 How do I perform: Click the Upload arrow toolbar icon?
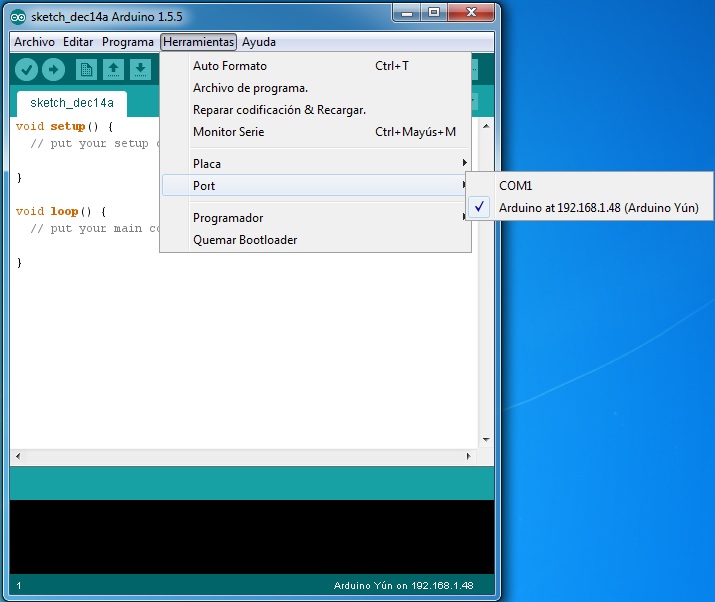point(54,70)
